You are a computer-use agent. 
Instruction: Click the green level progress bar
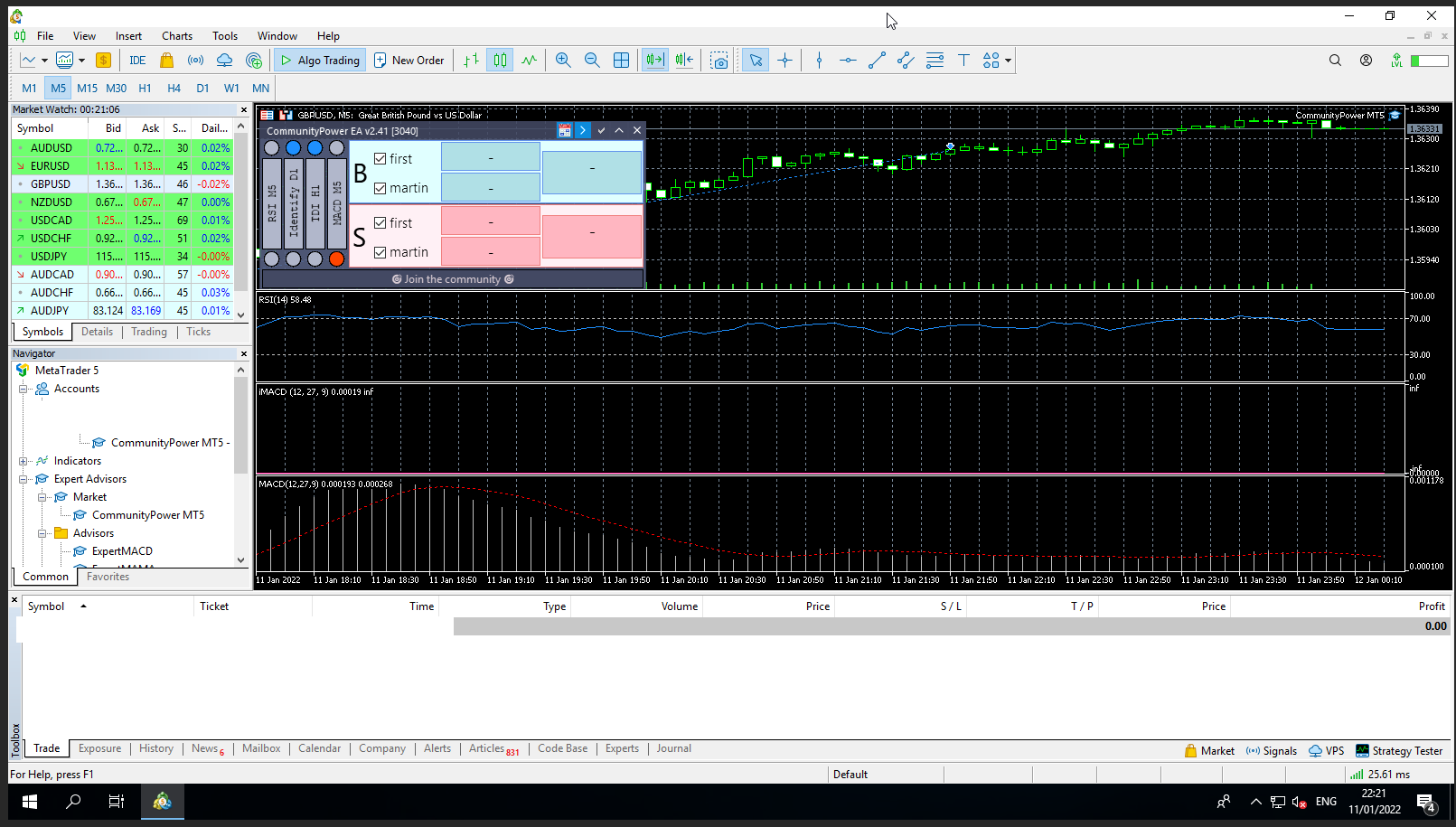(x=1429, y=61)
